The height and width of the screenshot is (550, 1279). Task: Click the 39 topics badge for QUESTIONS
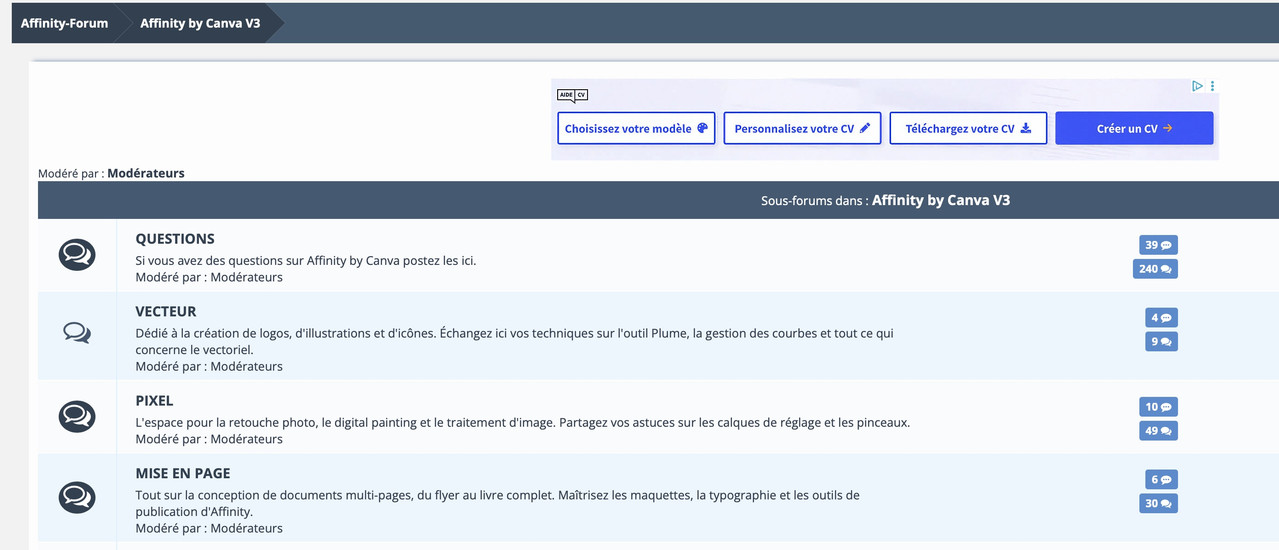pyautogui.click(x=1158, y=245)
